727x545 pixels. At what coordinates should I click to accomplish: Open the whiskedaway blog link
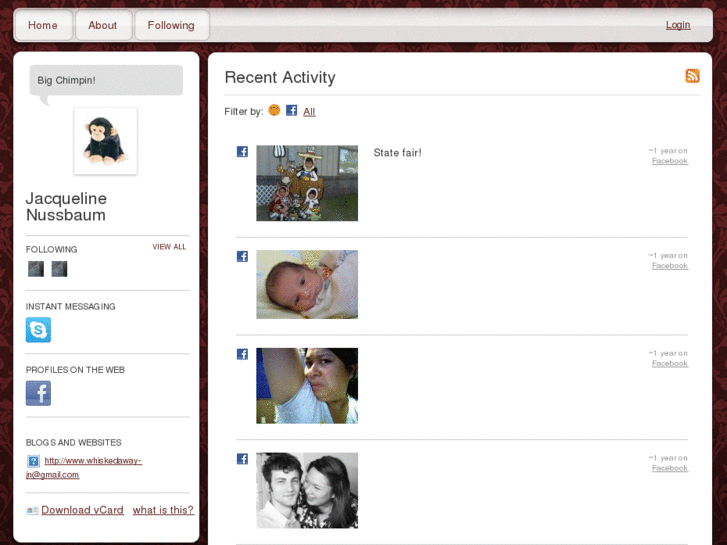point(84,468)
